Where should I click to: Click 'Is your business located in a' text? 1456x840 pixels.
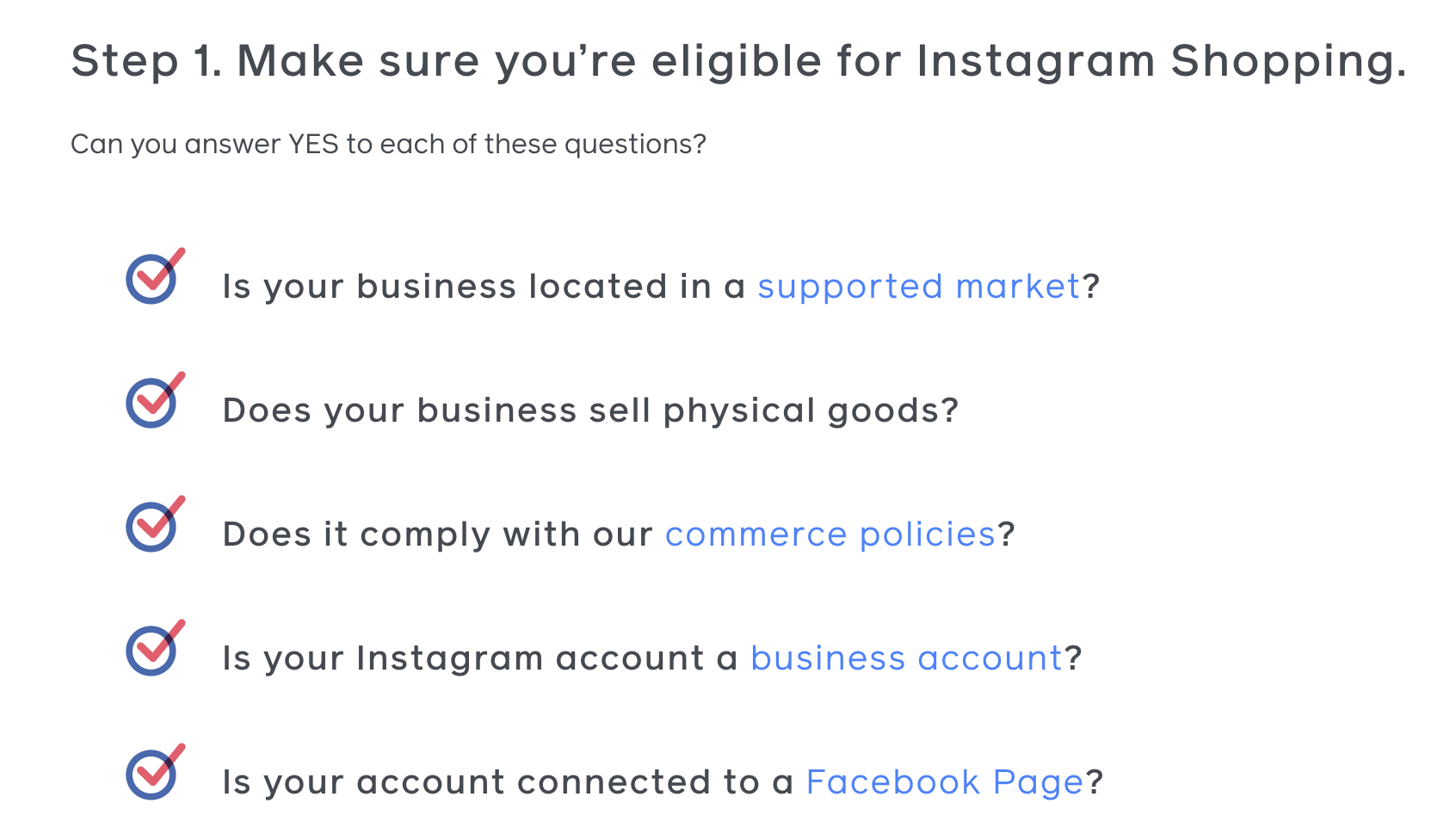[x=484, y=287]
